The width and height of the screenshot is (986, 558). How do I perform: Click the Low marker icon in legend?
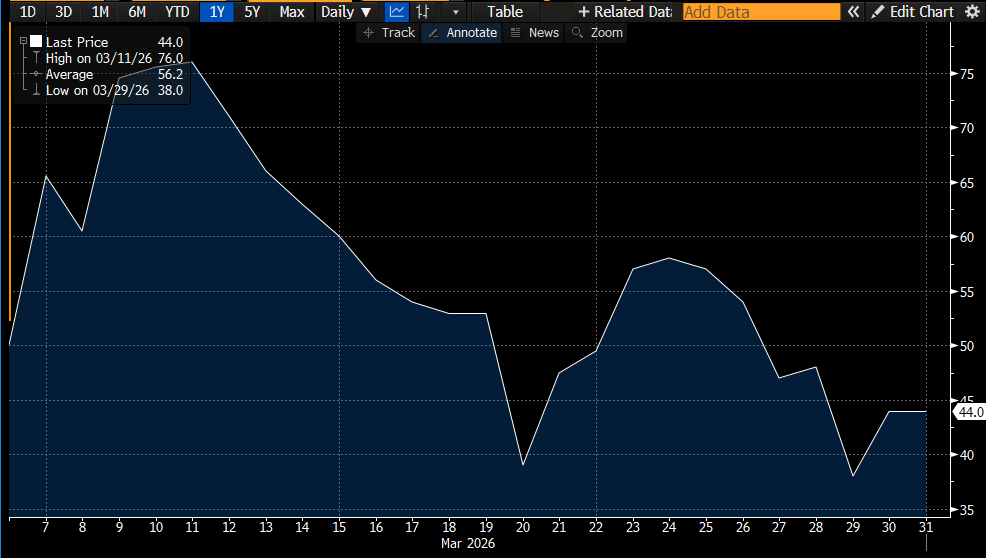pyautogui.click(x=36, y=91)
